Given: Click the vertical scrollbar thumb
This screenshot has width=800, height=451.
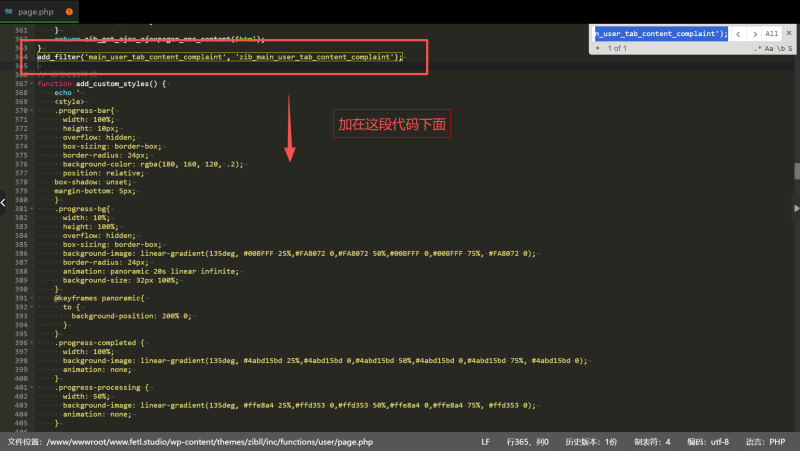Looking at the screenshot, I should pos(796,171).
